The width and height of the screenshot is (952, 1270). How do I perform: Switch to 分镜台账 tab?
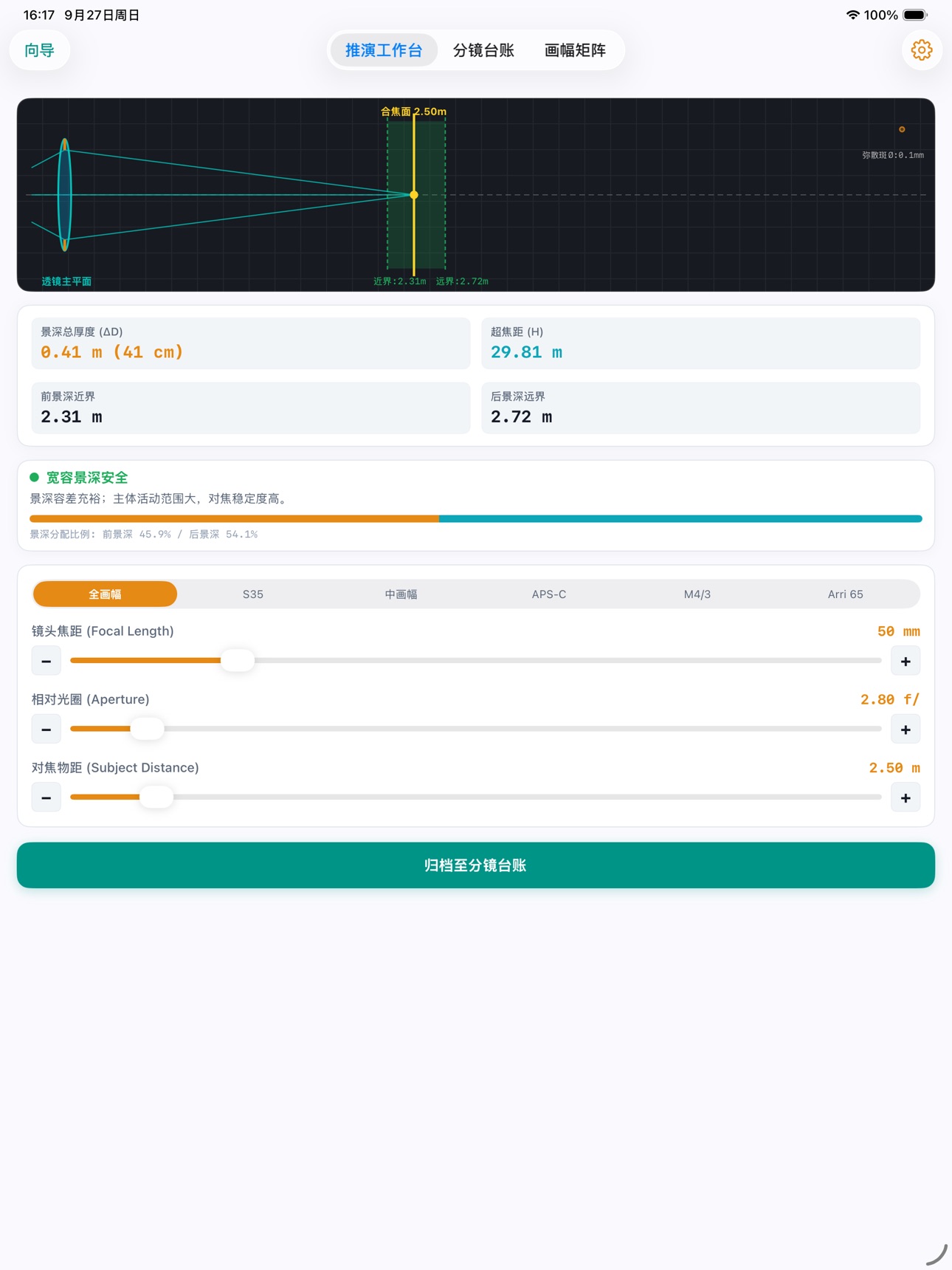[483, 50]
